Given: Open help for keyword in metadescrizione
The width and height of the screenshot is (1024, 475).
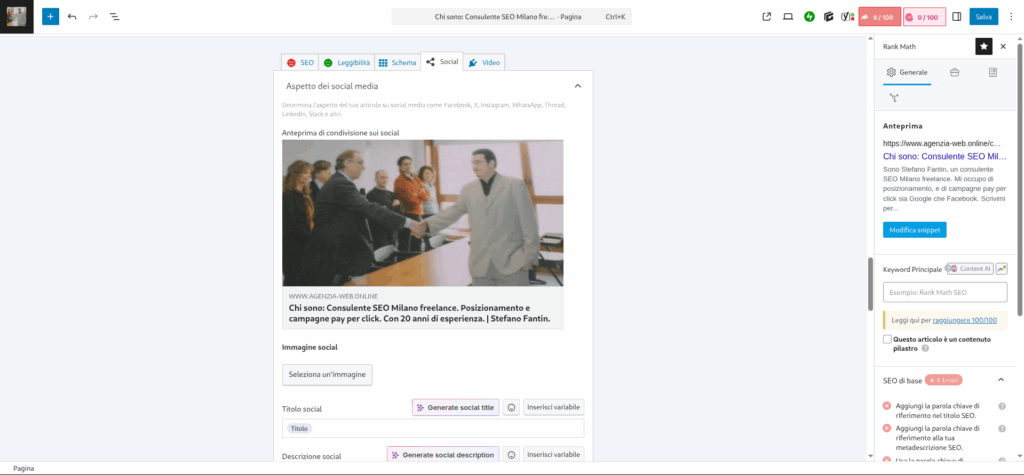Looking at the screenshot, I should pos(1002,428).
